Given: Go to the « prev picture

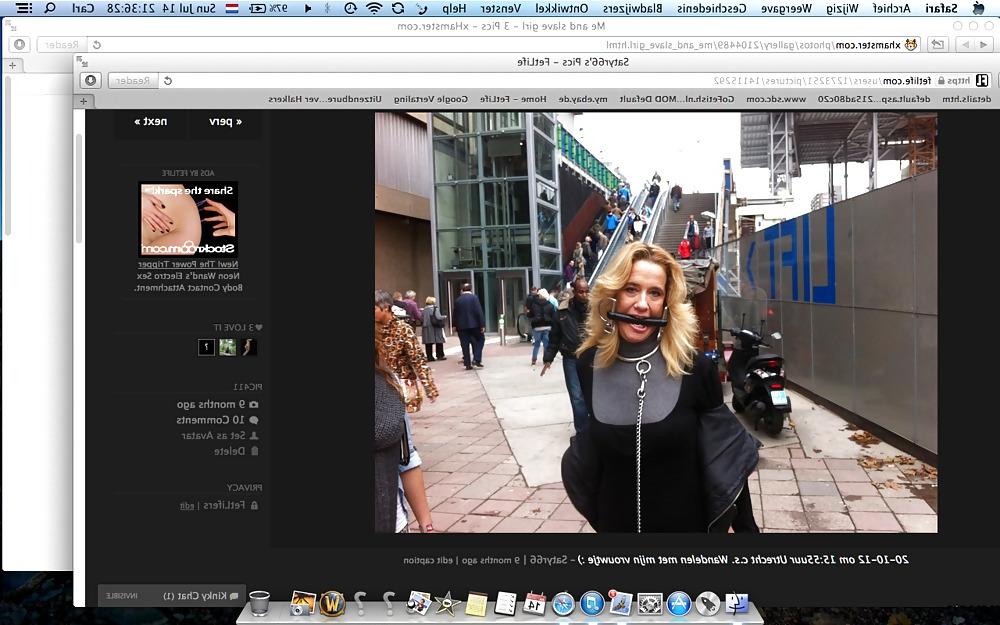Looking at the screenshot, I should pos(225,121).
